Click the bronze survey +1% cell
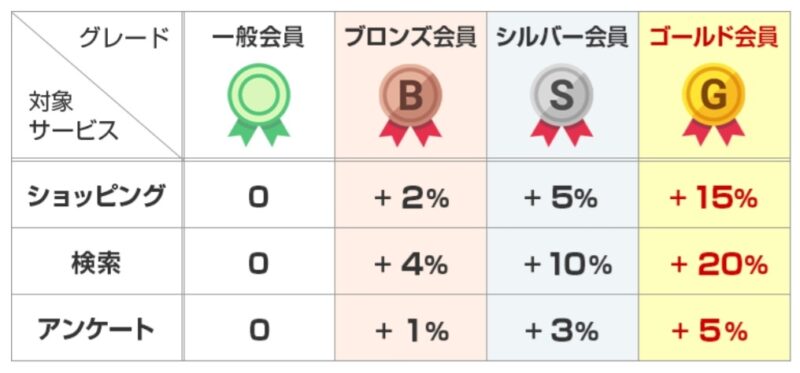 [x=411, y=332]
